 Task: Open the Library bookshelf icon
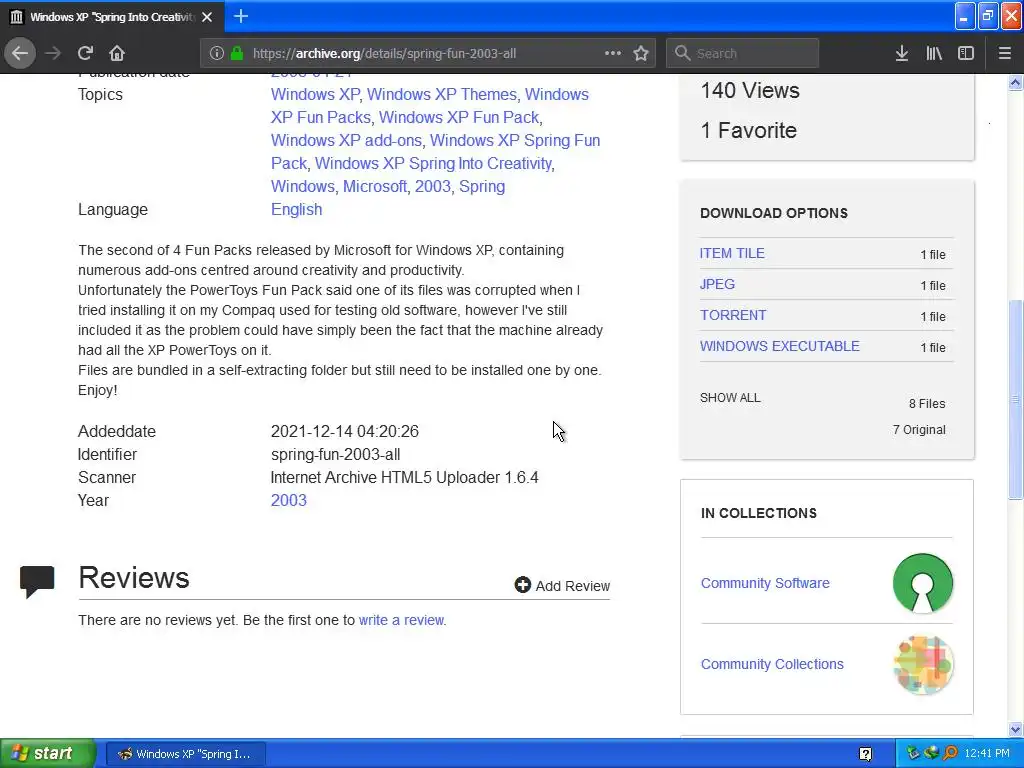(934, 54)
